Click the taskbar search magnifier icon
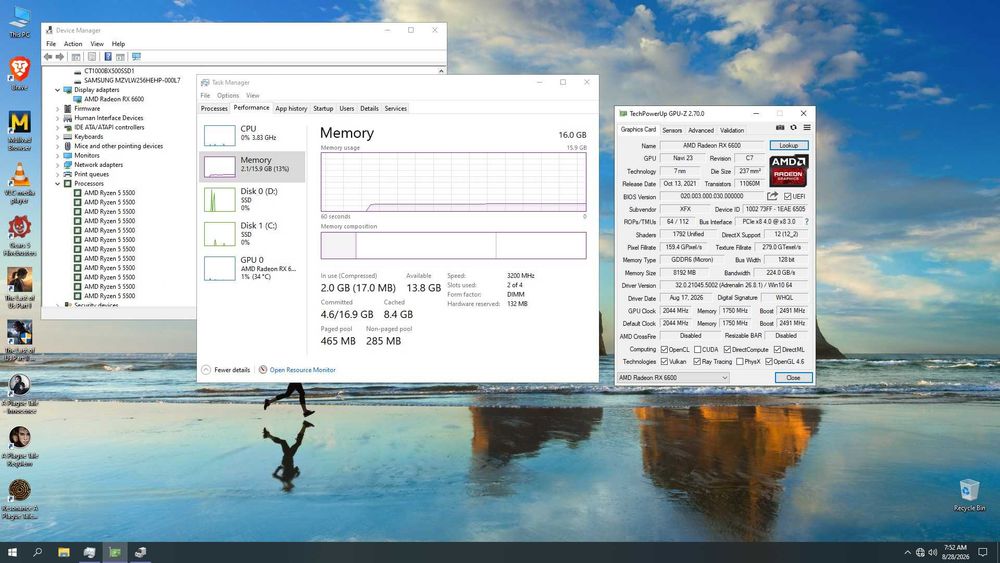This screenshot has width=1000, height=563. (x=38, y=552)
